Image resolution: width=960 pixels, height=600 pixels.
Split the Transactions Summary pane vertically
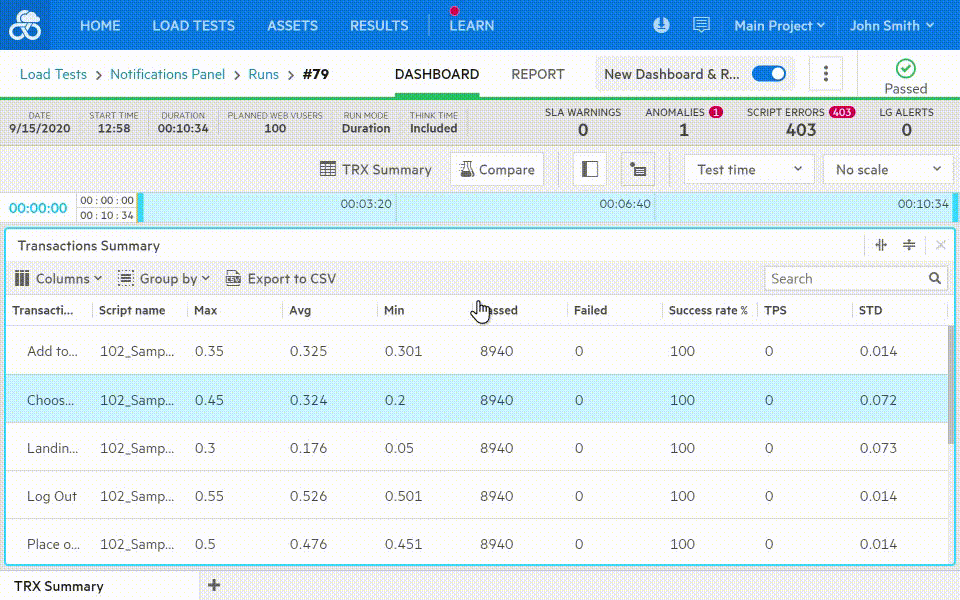881,245
